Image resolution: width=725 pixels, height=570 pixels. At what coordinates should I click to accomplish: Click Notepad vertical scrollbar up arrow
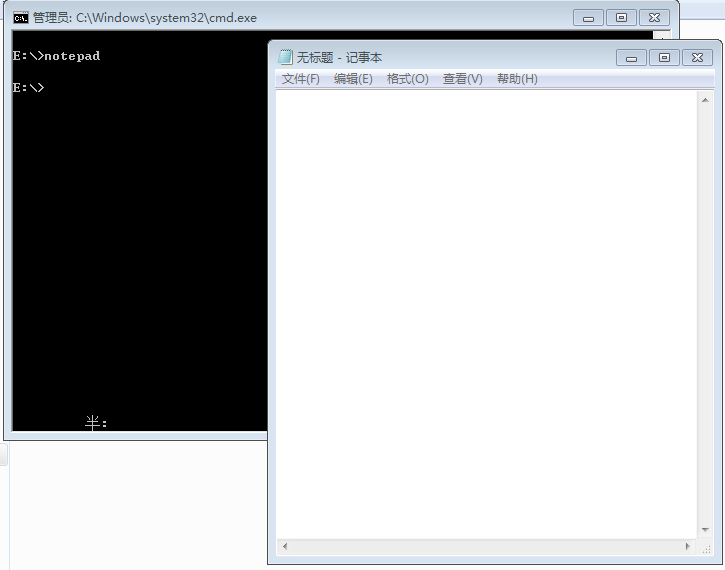coord(705,100)
